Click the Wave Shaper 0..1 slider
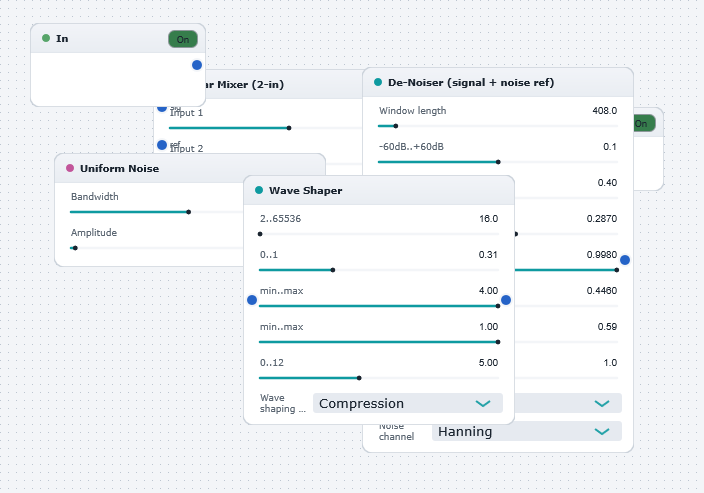Image resolution: width=704 pixels, height=493 pixels. coord(379,270)
